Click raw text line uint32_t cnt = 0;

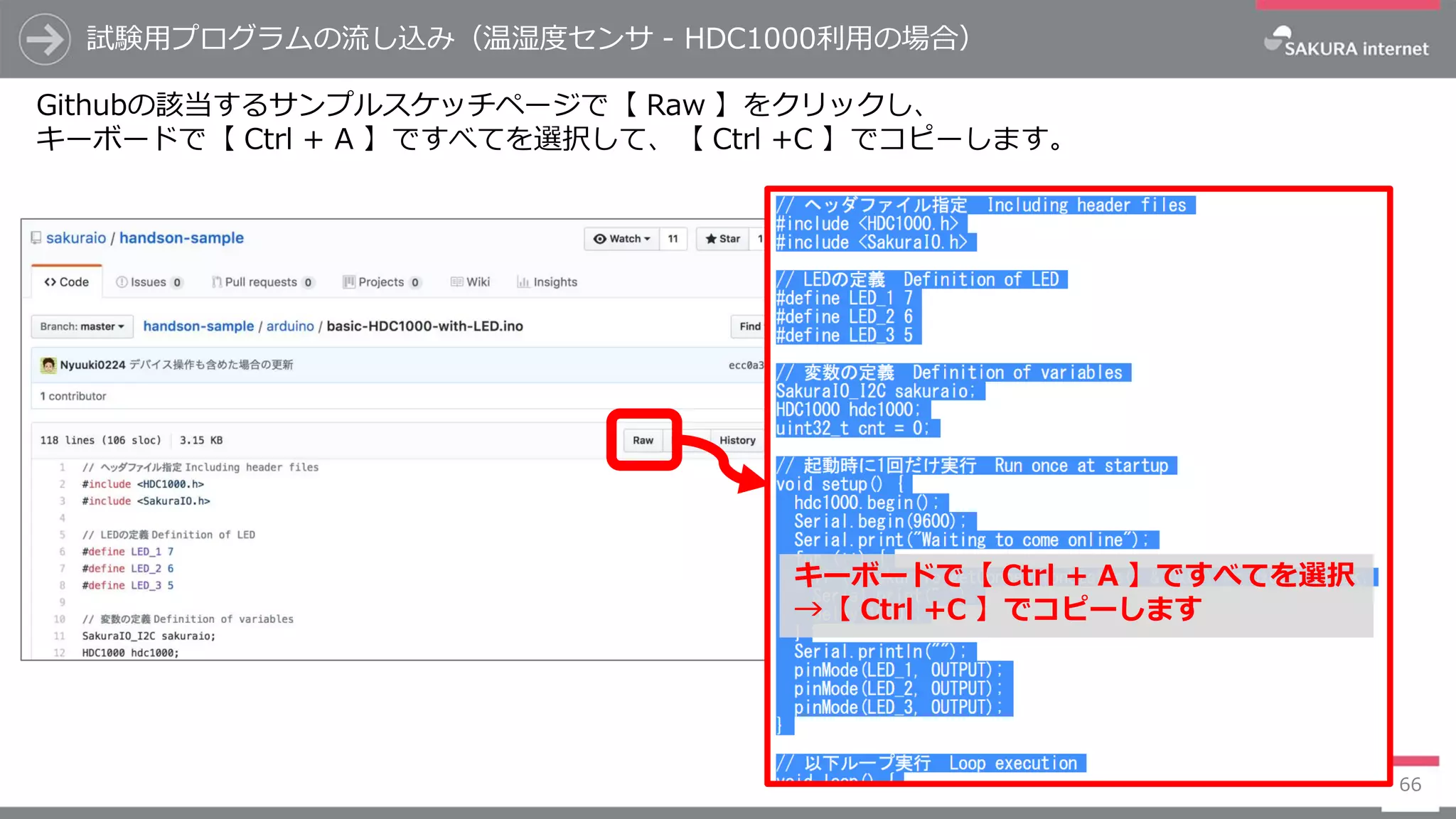[852, 429]
